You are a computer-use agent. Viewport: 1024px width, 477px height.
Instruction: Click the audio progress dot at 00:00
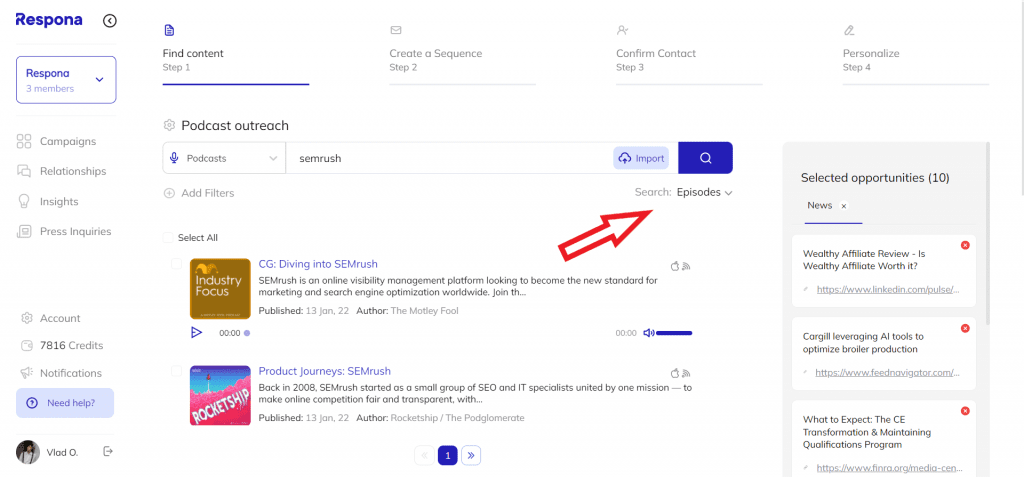(x=247, y=333)
